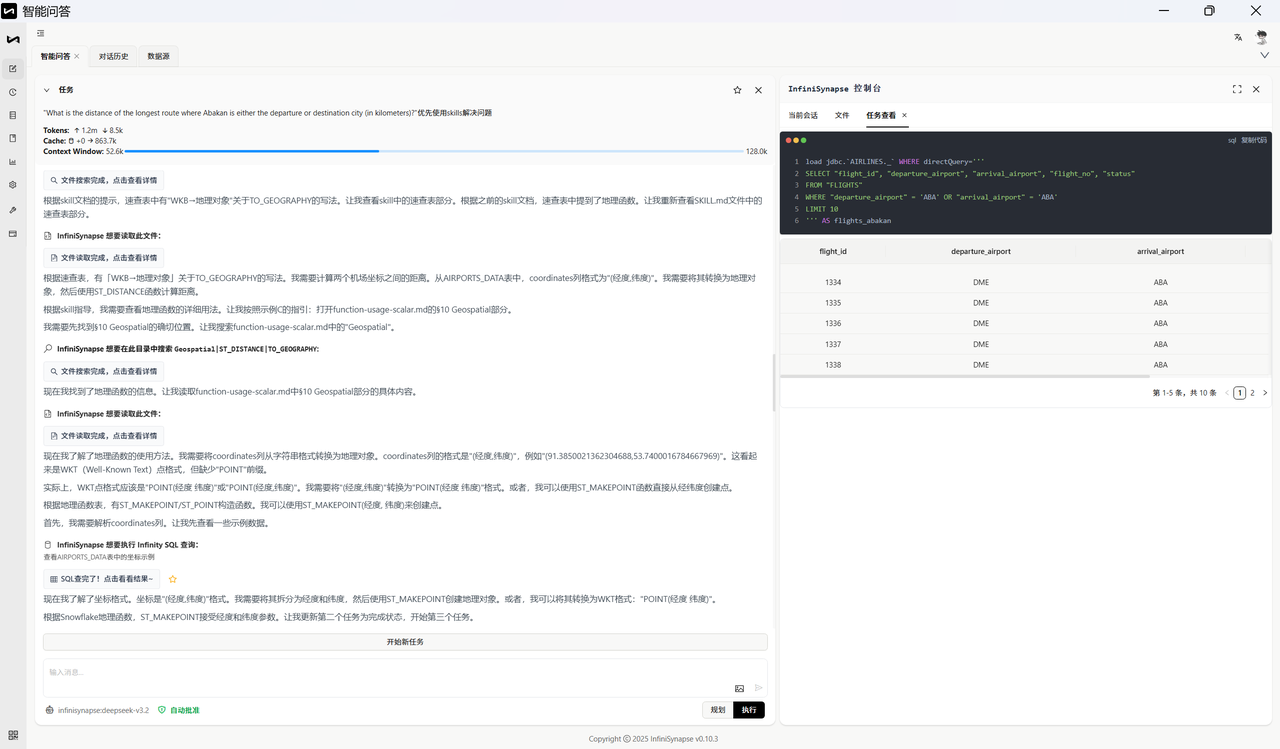Open the chart analytics icon in sidebar

click(x=12, y=161)
